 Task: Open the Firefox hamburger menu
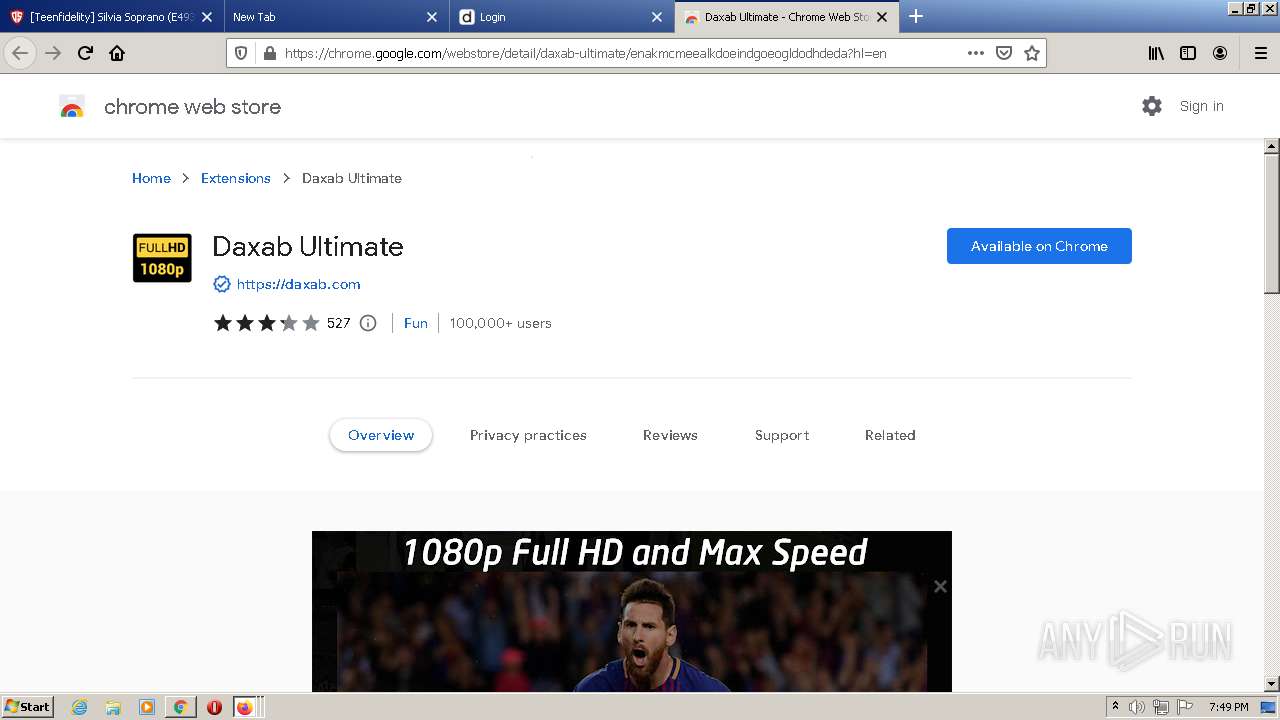click(1261, 53)
